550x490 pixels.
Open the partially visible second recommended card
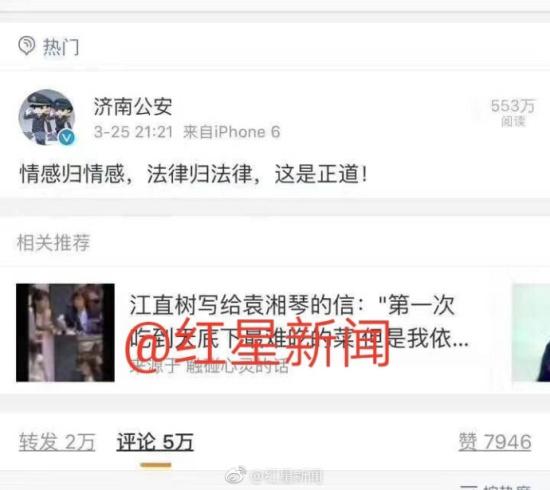(531, 333)
